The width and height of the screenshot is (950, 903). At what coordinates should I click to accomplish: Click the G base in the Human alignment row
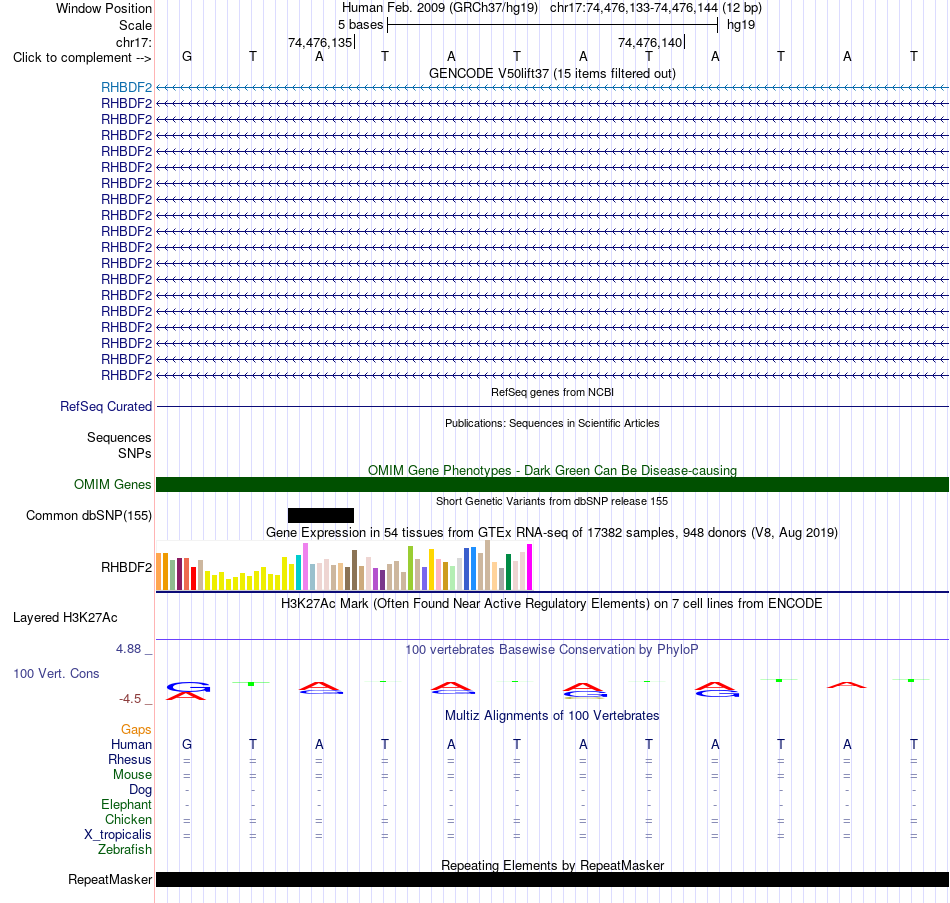pyautogui.click(x=187, y=744)
